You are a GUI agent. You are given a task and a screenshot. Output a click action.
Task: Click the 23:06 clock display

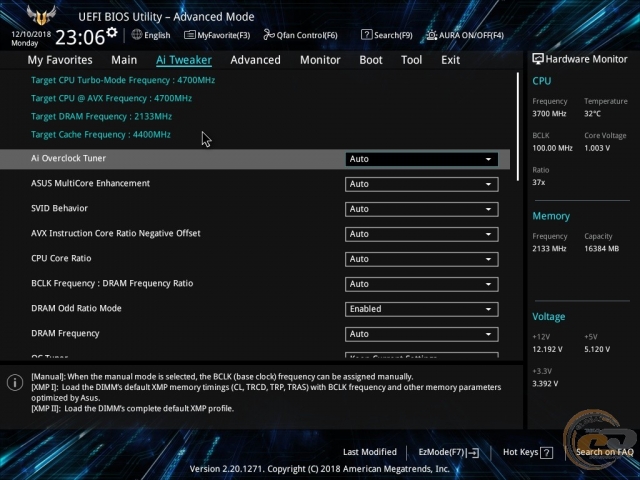[80, 37]
